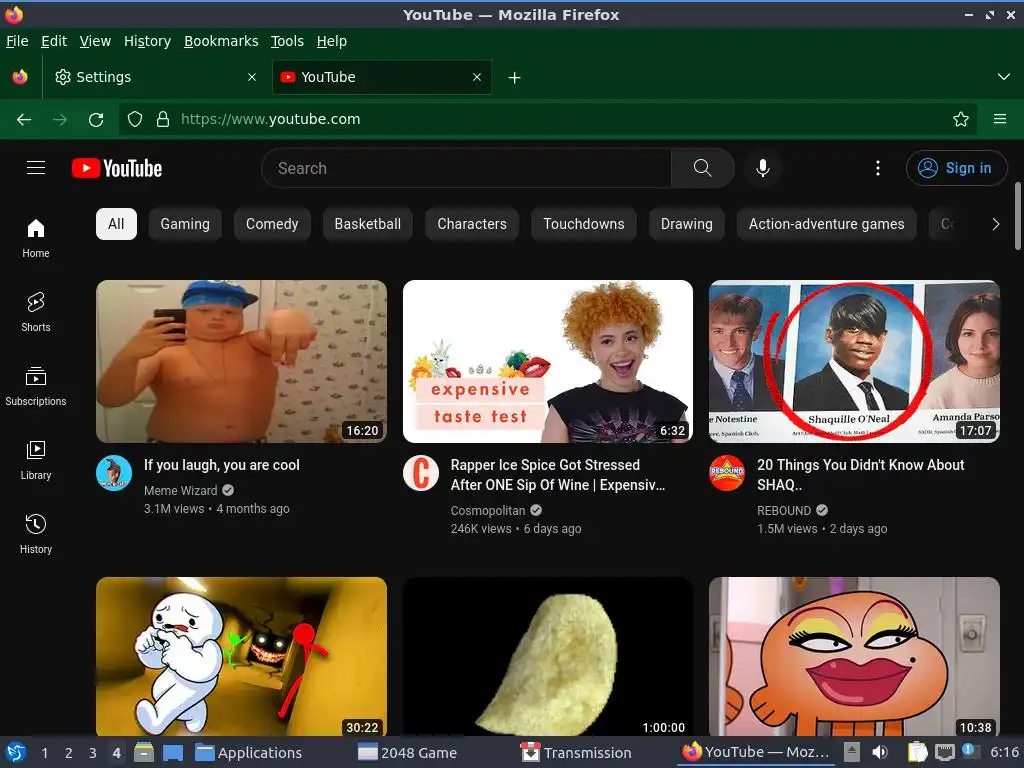Reload the page

(96, 120)
